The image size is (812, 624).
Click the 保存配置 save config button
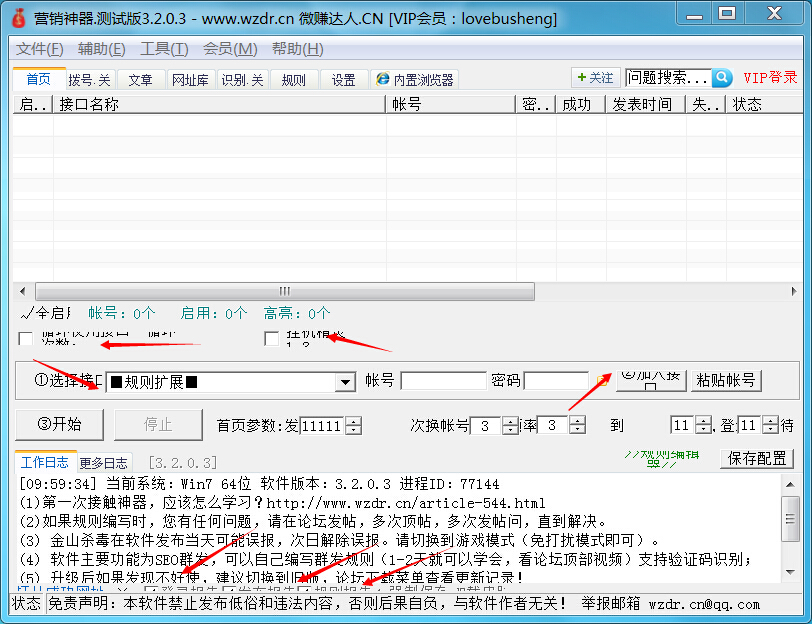point(756,459)
